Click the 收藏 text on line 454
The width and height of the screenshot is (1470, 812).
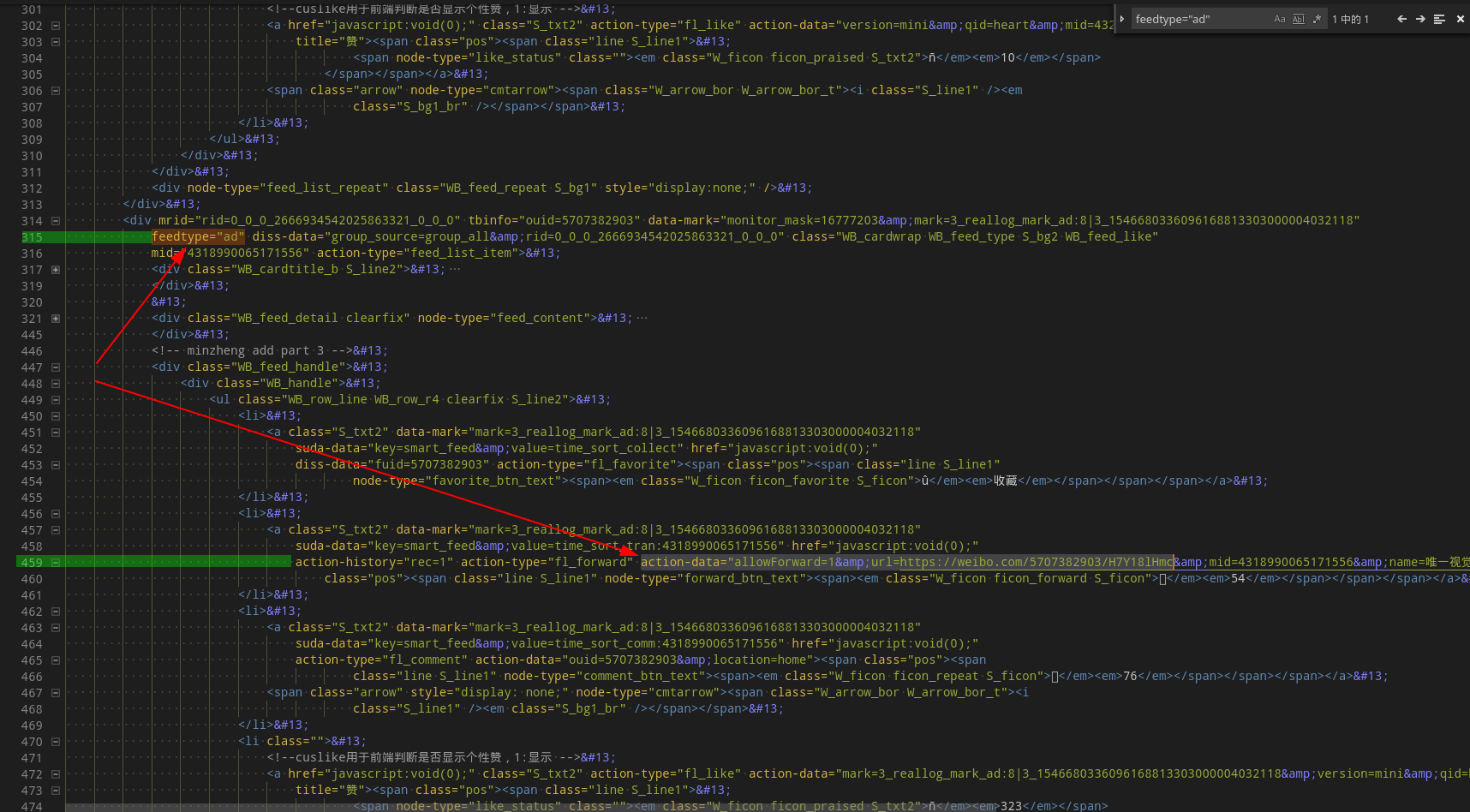[x=1005, y=481]
